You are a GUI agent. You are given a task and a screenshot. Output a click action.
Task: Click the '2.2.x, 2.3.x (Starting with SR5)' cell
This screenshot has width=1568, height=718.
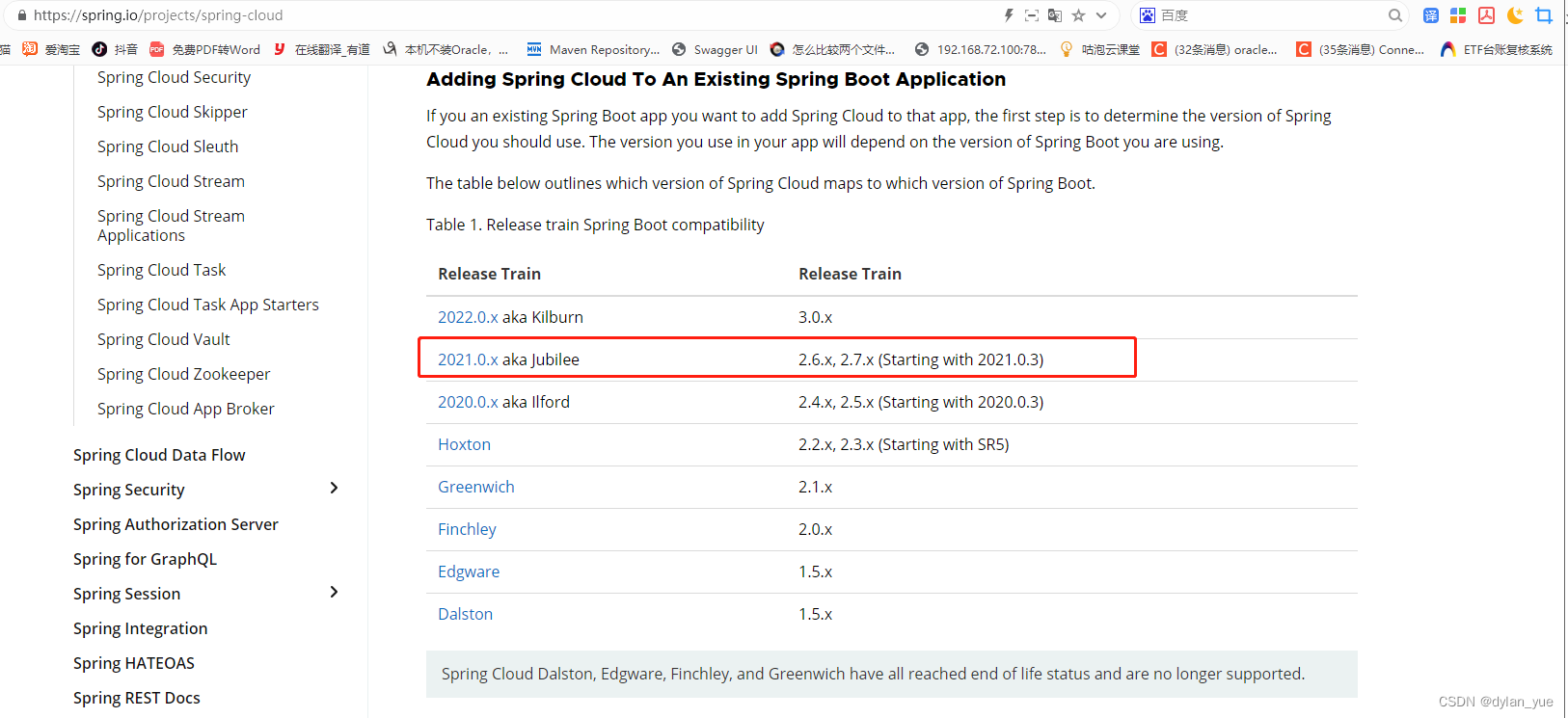click(904, 444)
